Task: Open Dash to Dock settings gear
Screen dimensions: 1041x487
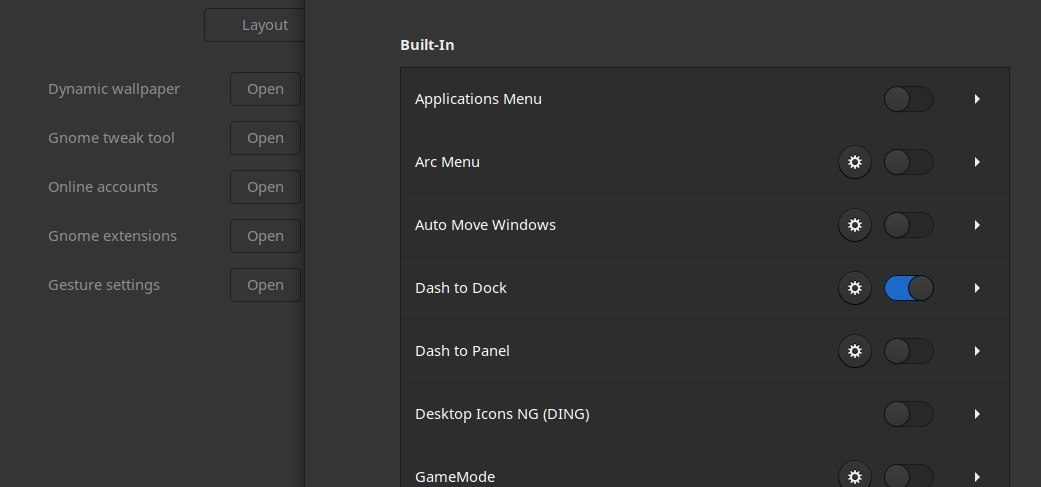Action: pos(854,288)
